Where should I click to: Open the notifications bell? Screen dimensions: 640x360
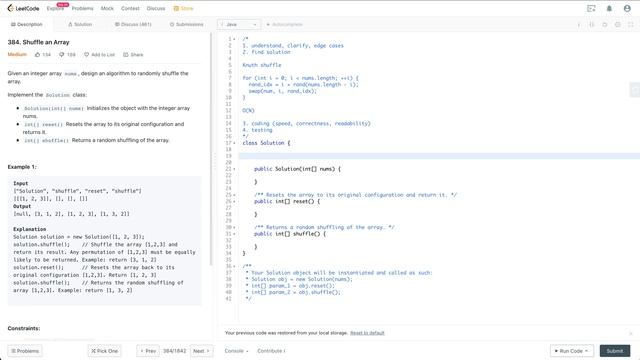[x=609, y=8]
